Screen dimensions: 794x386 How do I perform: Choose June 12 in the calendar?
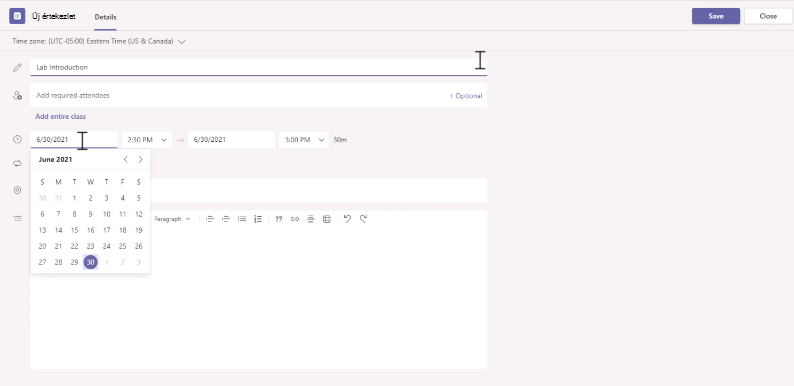tap(139, 214)
